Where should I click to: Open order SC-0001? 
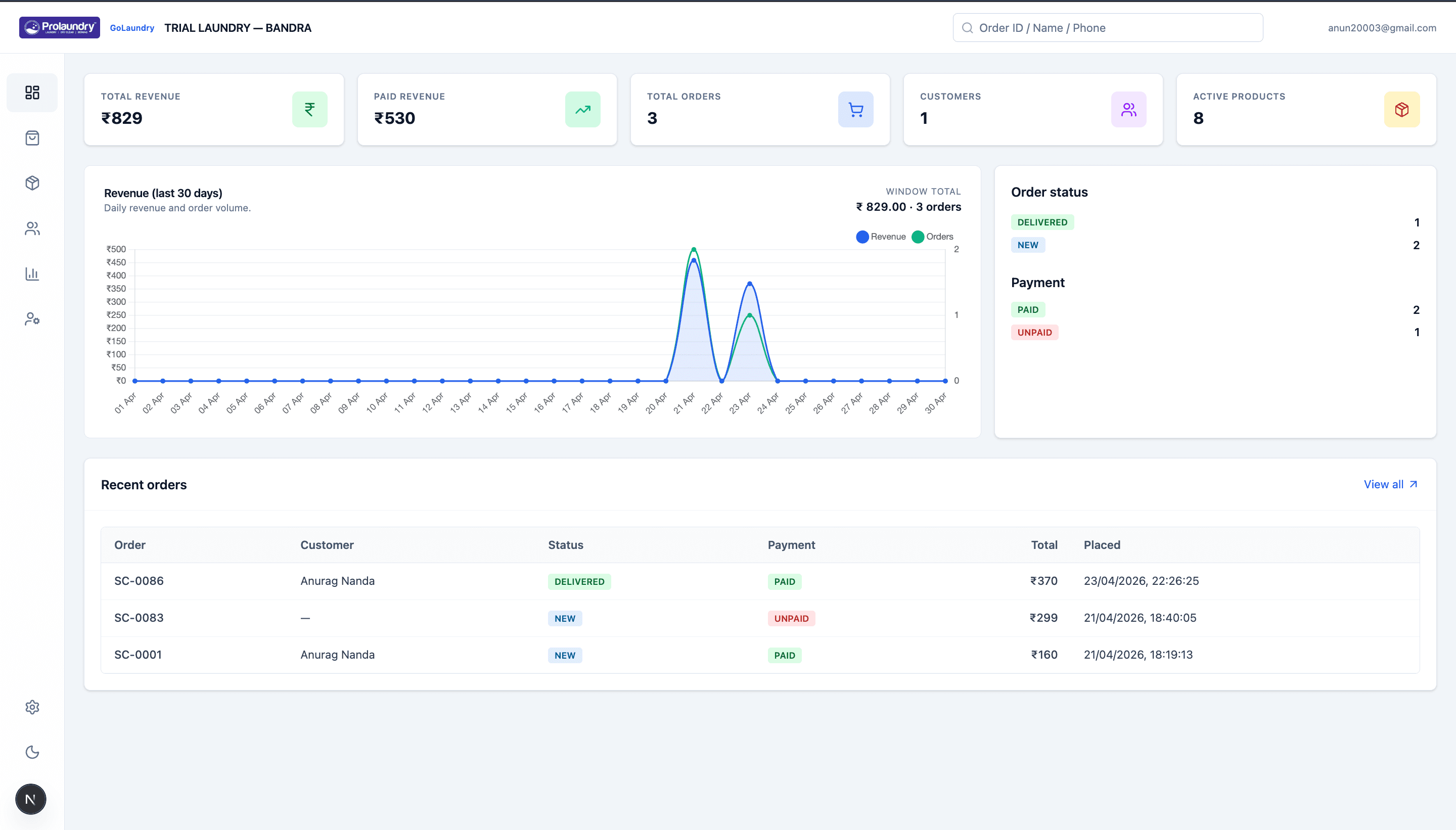click(x=138, y=655)
